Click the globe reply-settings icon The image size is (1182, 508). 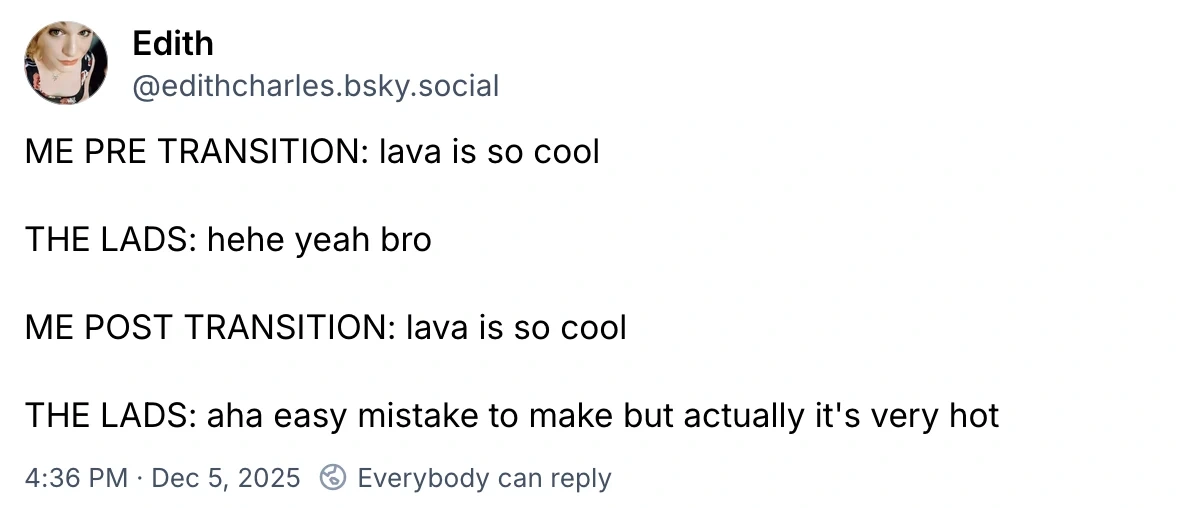pos(332,478)
